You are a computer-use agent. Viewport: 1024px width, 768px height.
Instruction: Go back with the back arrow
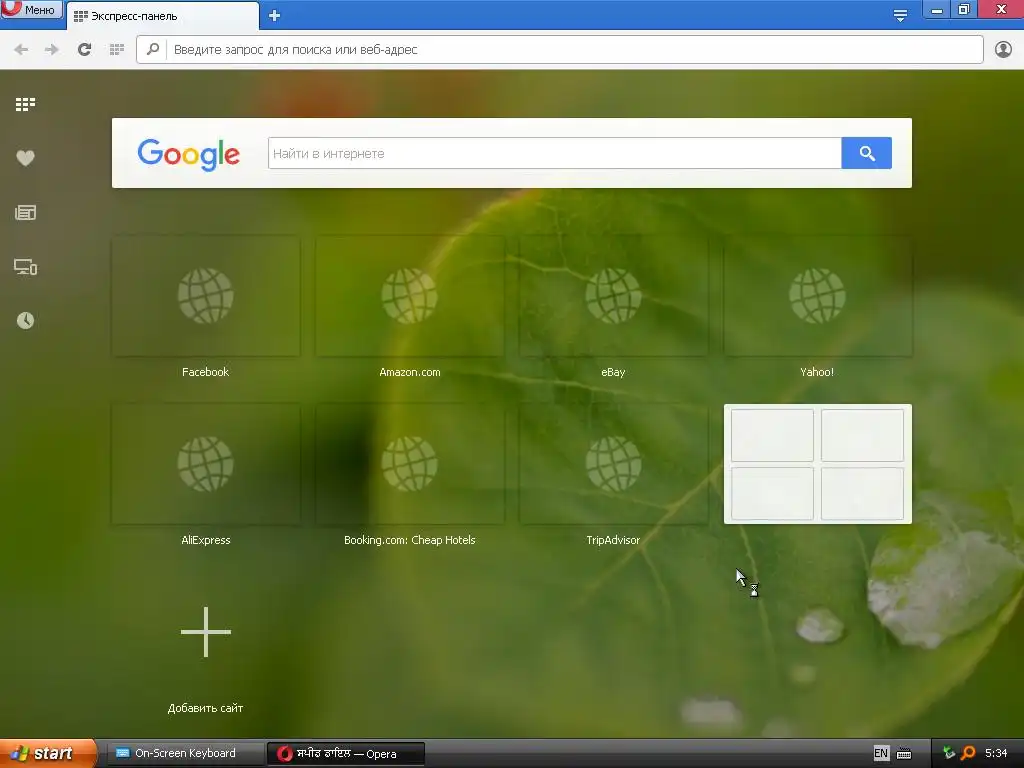pyautogui.click(x=21, y=50)
